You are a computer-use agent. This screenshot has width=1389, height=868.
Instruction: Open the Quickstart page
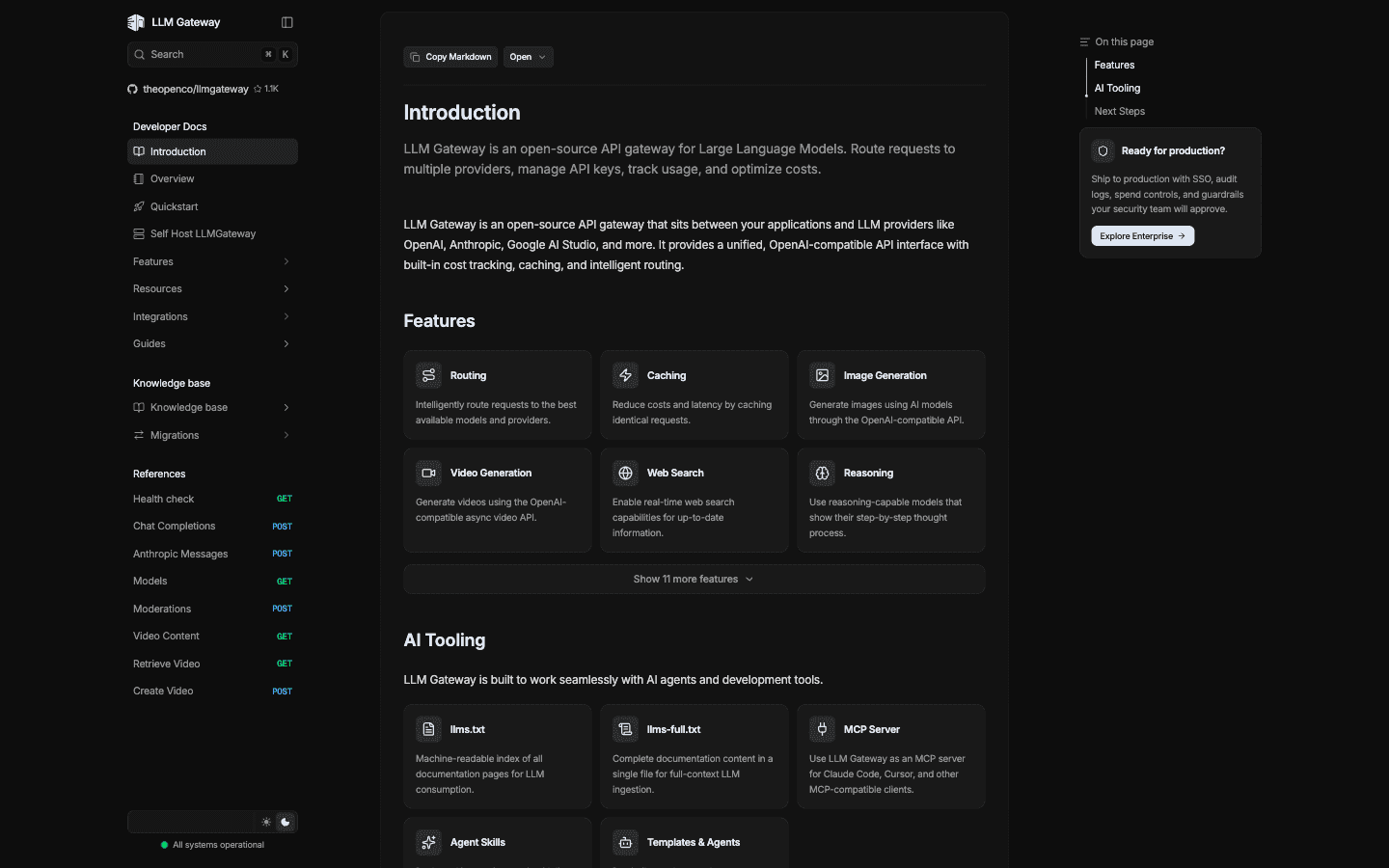click(x=212, y=206)
